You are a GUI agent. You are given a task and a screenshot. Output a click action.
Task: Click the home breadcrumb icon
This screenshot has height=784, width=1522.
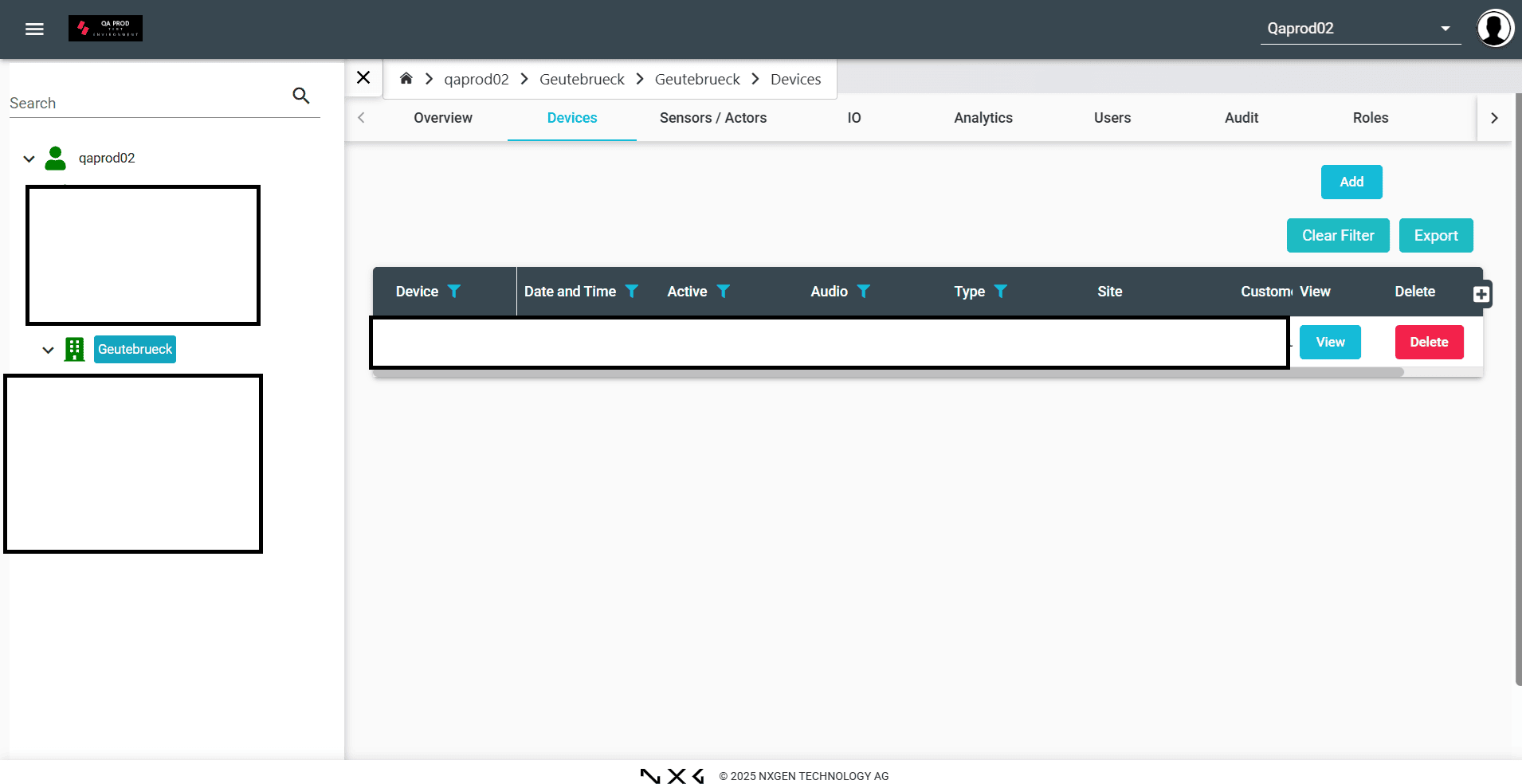(406, 78)
